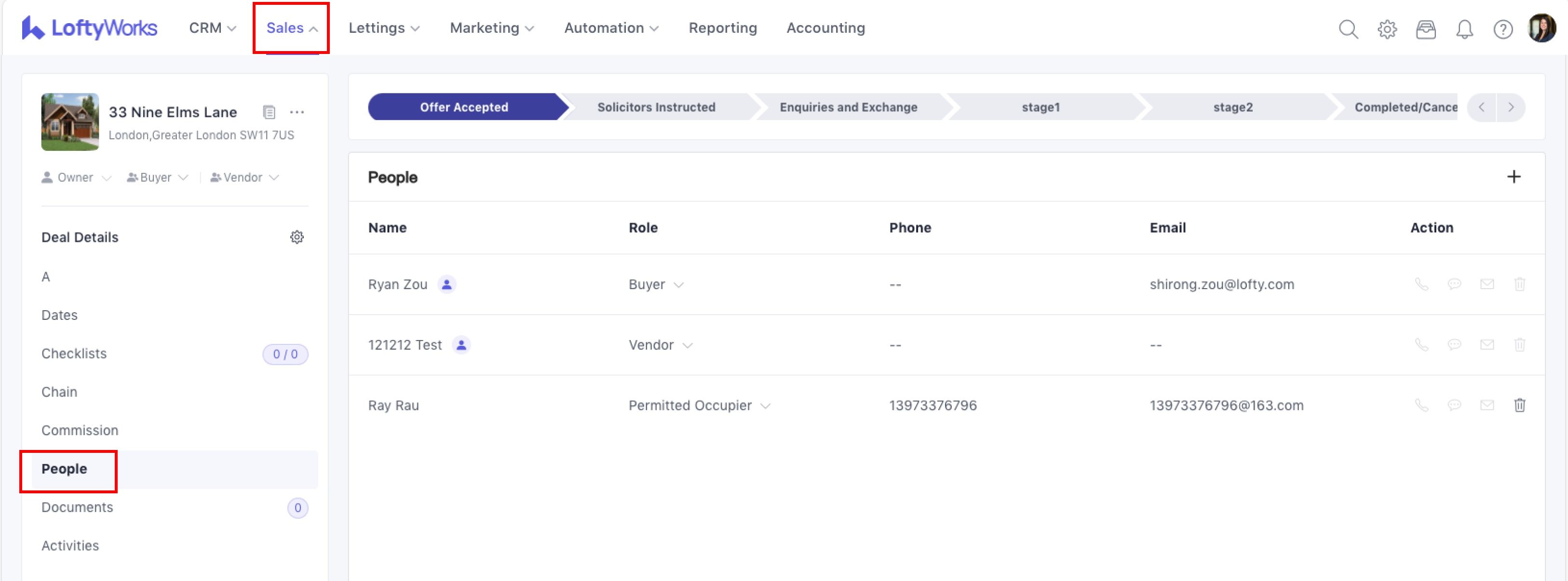1568x581 pixels.
Task: Go to Reporting in top navigation
Action: pyautogui.click(x=722, y=28)
